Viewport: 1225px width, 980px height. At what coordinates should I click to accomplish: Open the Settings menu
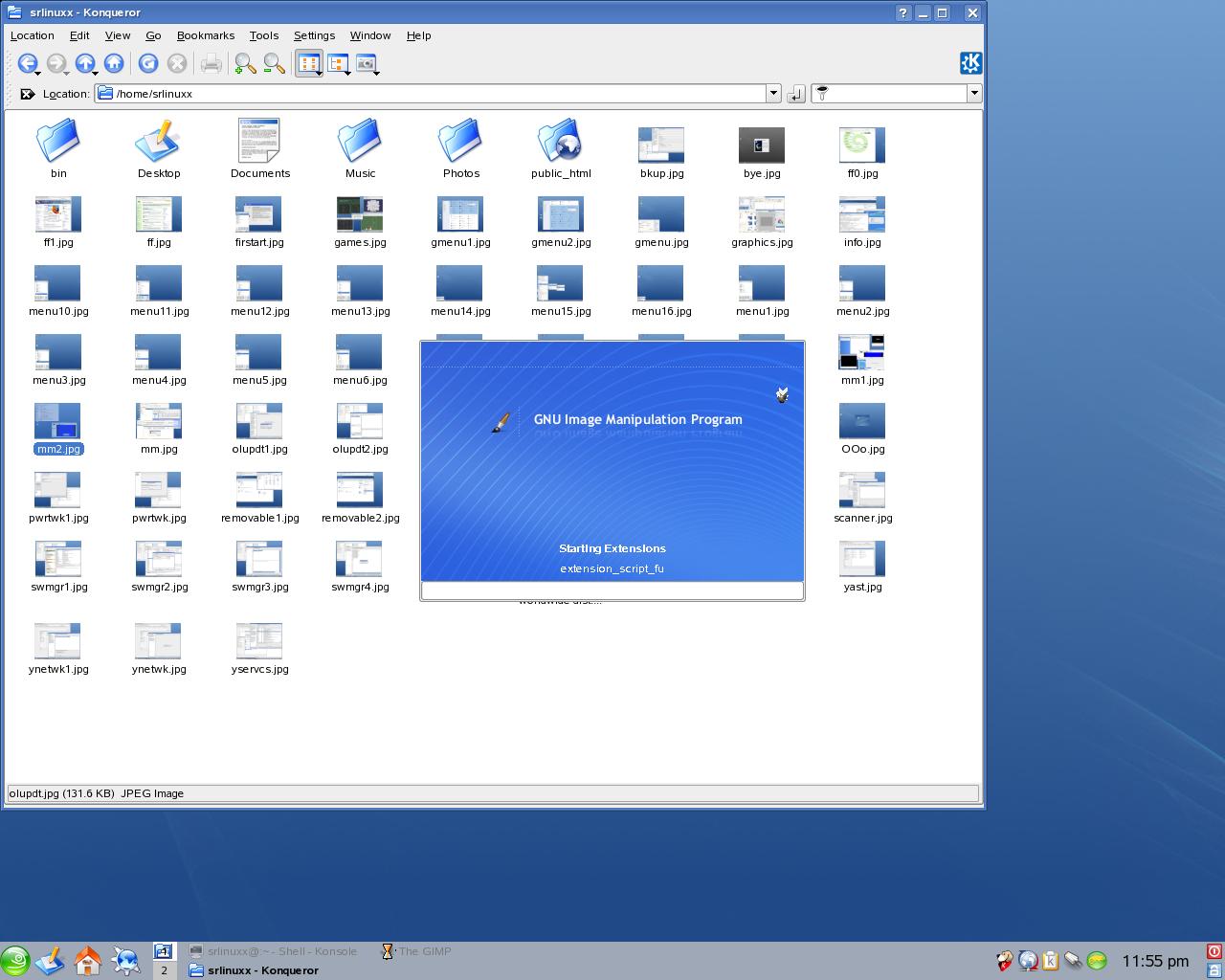(314, 35)
